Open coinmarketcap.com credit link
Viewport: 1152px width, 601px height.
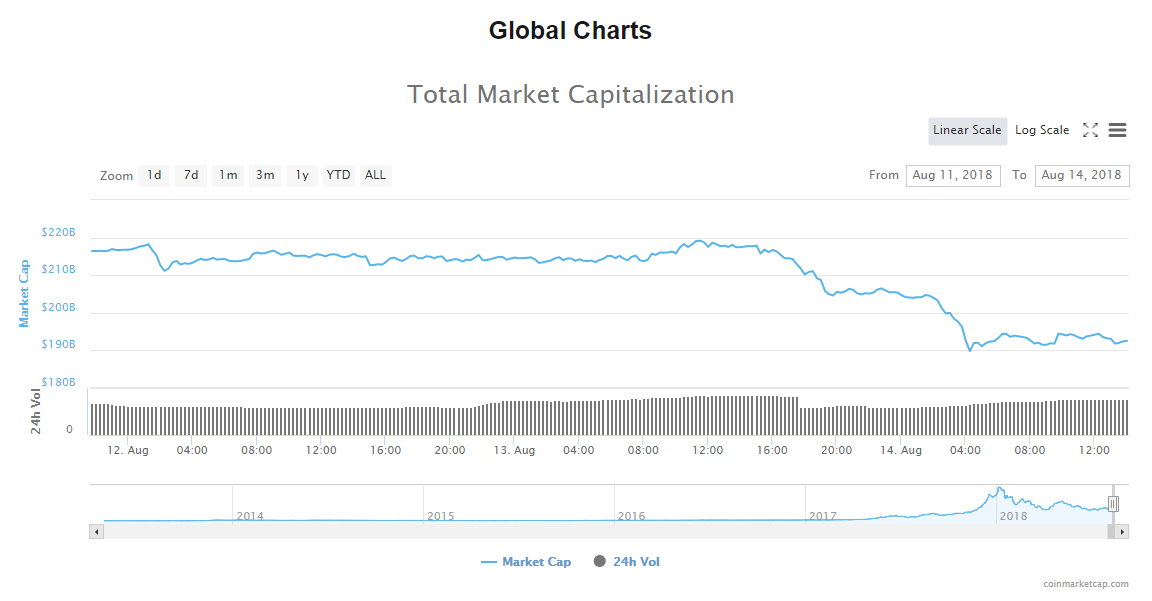[1085, 584]
